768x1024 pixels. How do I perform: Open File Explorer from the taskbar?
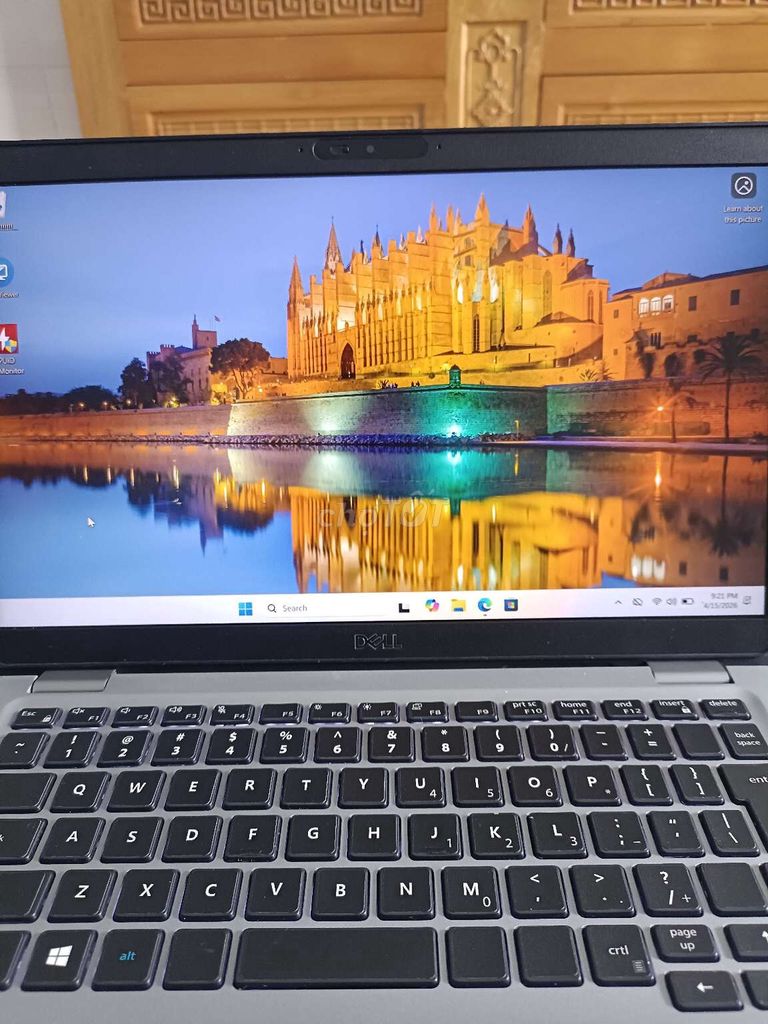tap(458, 605)
